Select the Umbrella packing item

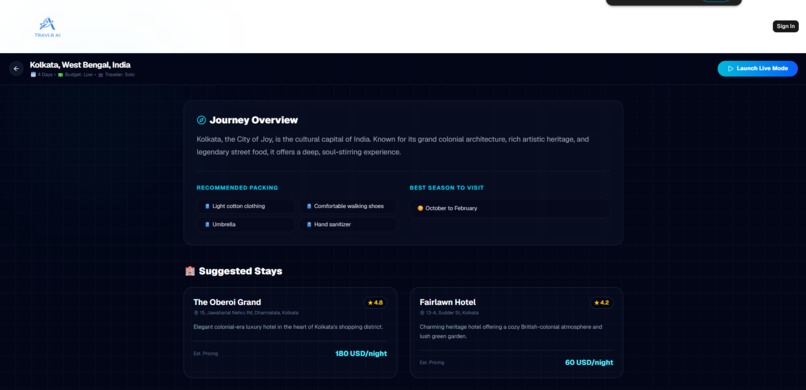(246, 225)
